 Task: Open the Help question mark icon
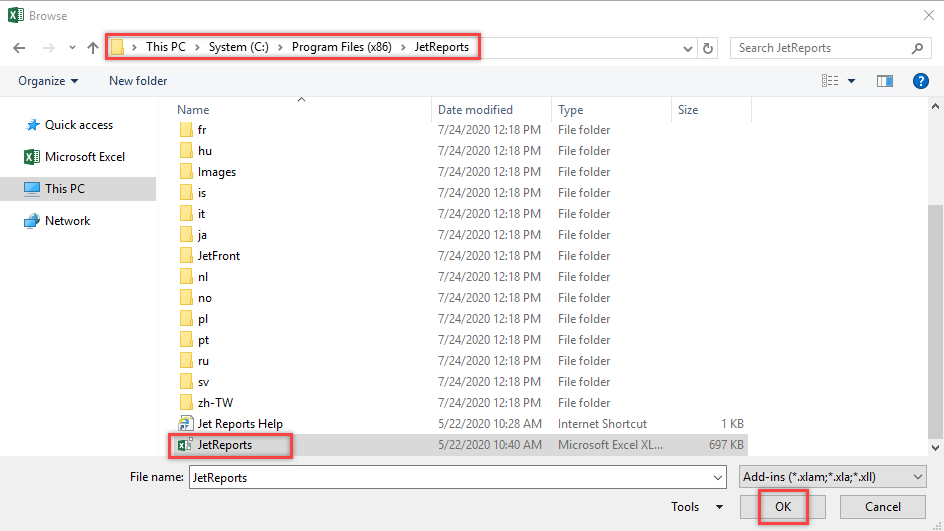[921, 81]
